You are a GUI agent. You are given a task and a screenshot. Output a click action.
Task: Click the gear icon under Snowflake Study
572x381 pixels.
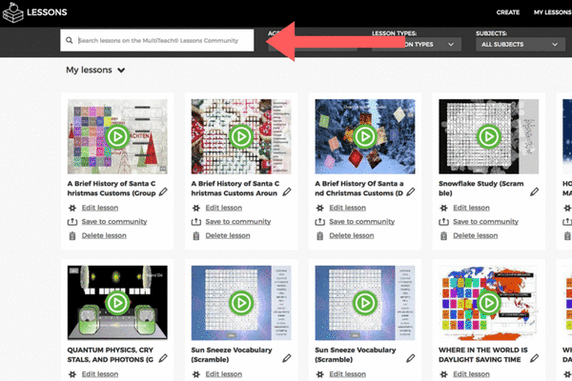click(x=444, y=208)
